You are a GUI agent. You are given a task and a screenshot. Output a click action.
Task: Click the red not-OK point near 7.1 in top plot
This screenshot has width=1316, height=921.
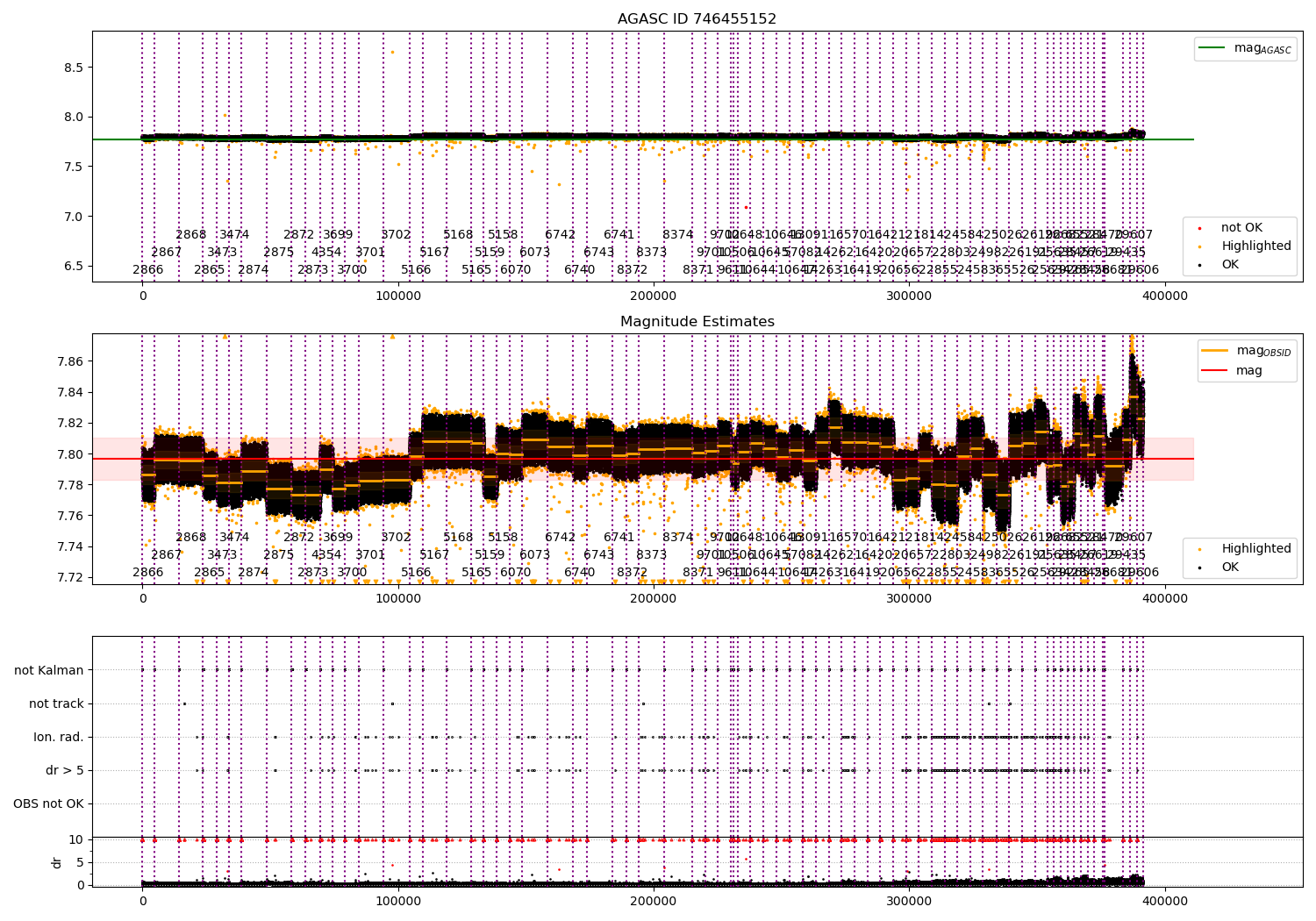tap(747, 207)
